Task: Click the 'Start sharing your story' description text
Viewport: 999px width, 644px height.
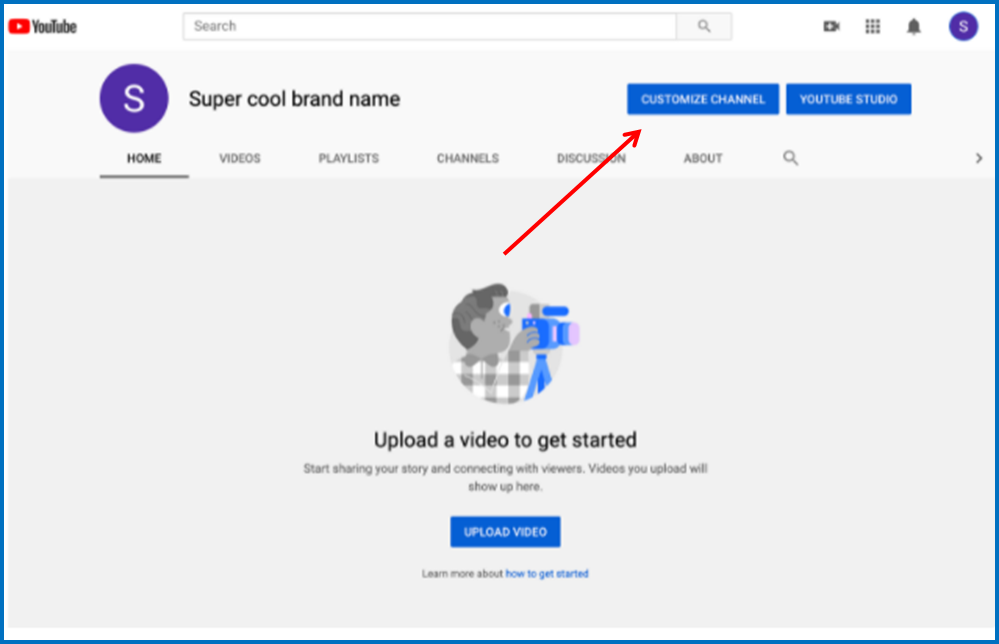Action: click(x=505, y=477)
